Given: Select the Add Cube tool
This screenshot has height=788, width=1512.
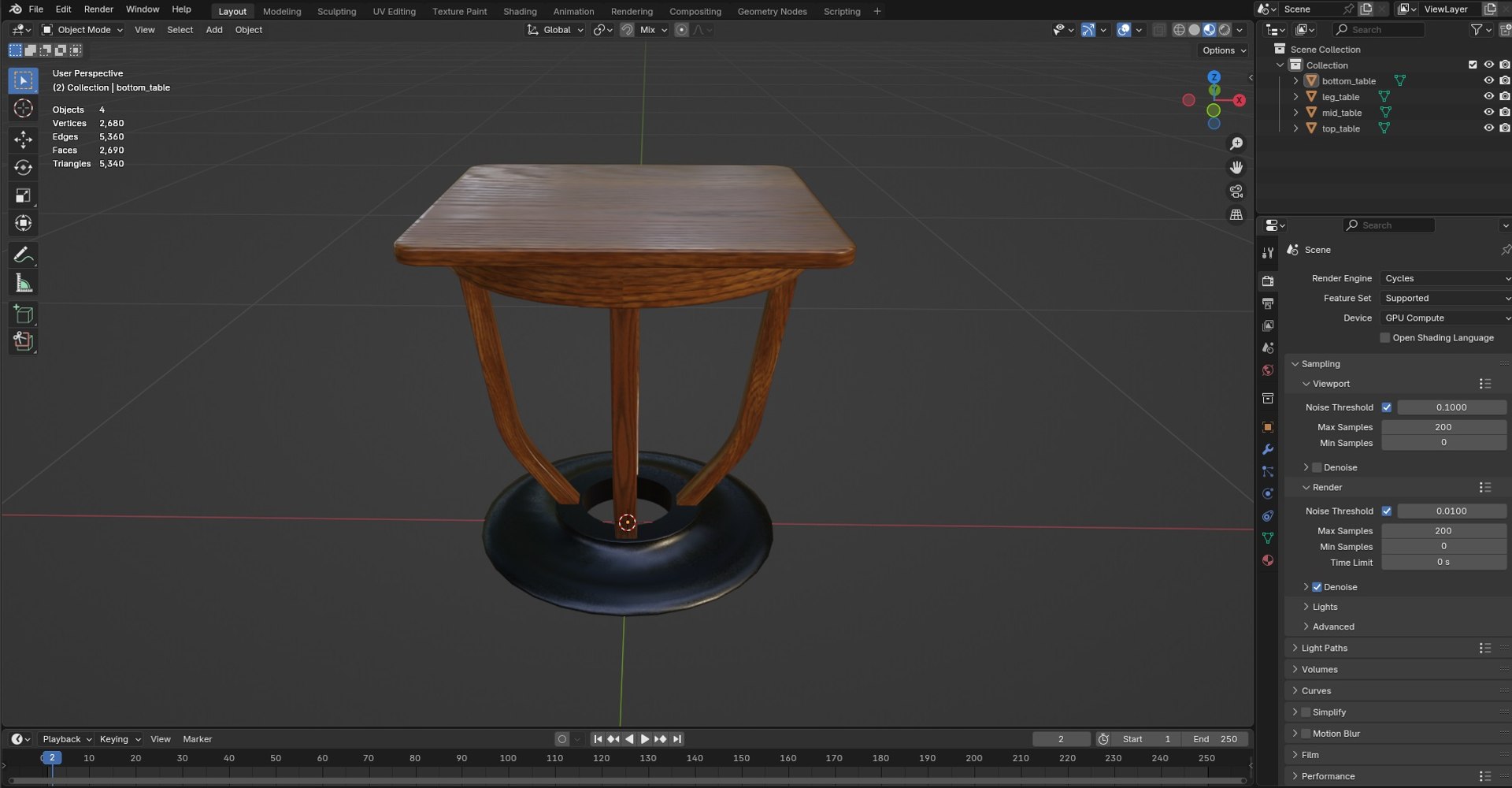Looking at the screenshot, I should pos(23,314).
